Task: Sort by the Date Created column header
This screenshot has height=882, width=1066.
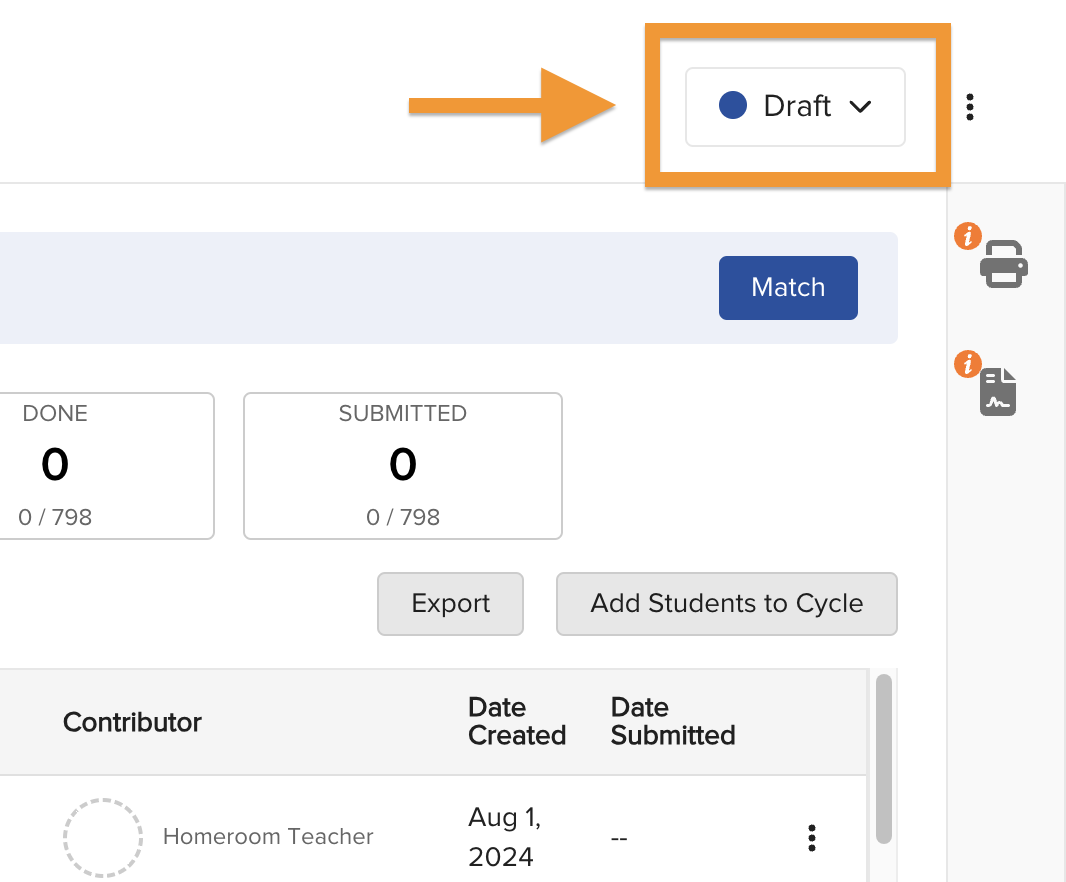Action: 517,722
